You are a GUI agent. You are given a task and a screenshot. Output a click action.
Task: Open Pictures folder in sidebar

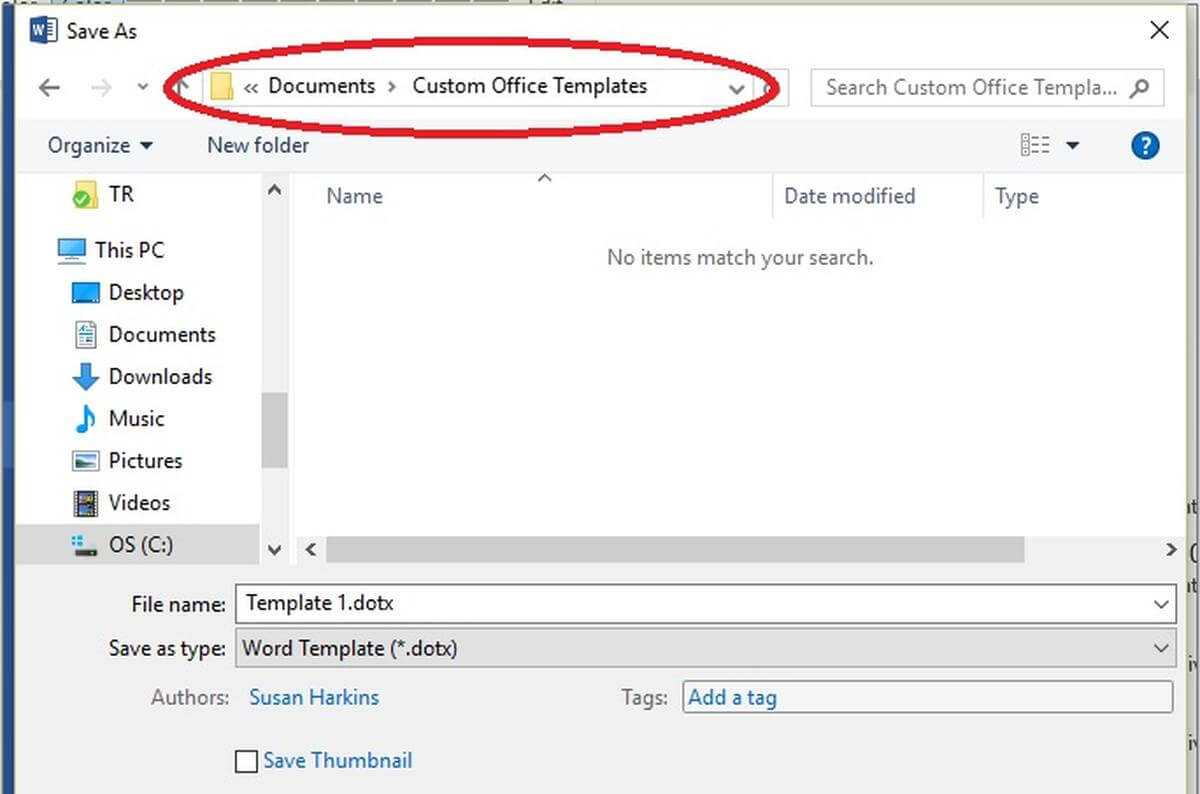tap(145, 461)
